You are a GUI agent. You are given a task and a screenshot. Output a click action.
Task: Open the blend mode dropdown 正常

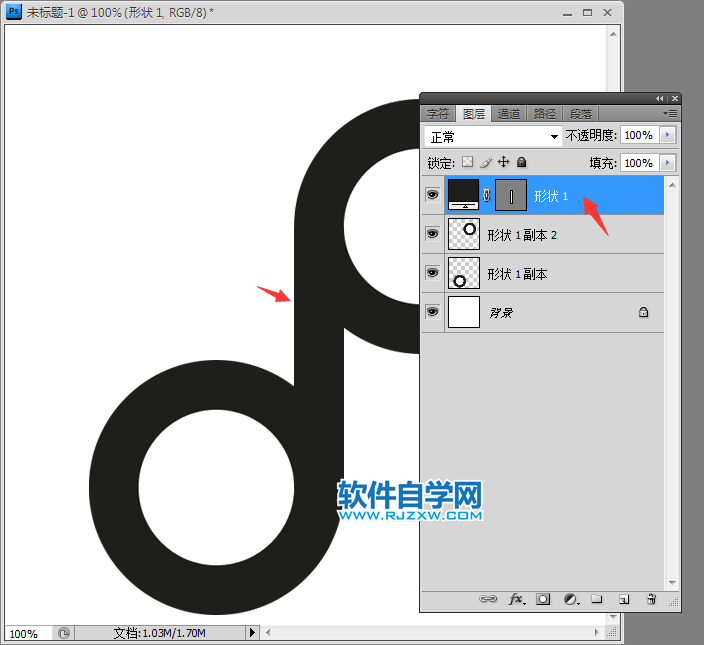coord(493,136)
